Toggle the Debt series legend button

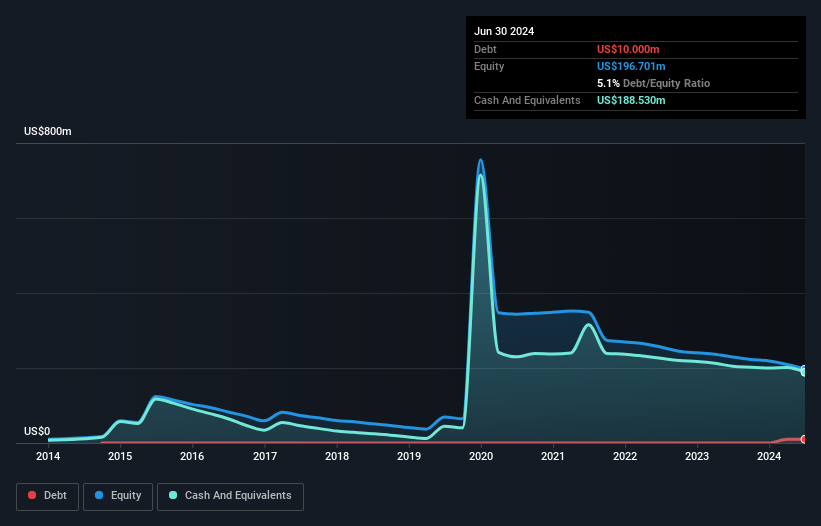pyautogui.click(x=47, y=496)
